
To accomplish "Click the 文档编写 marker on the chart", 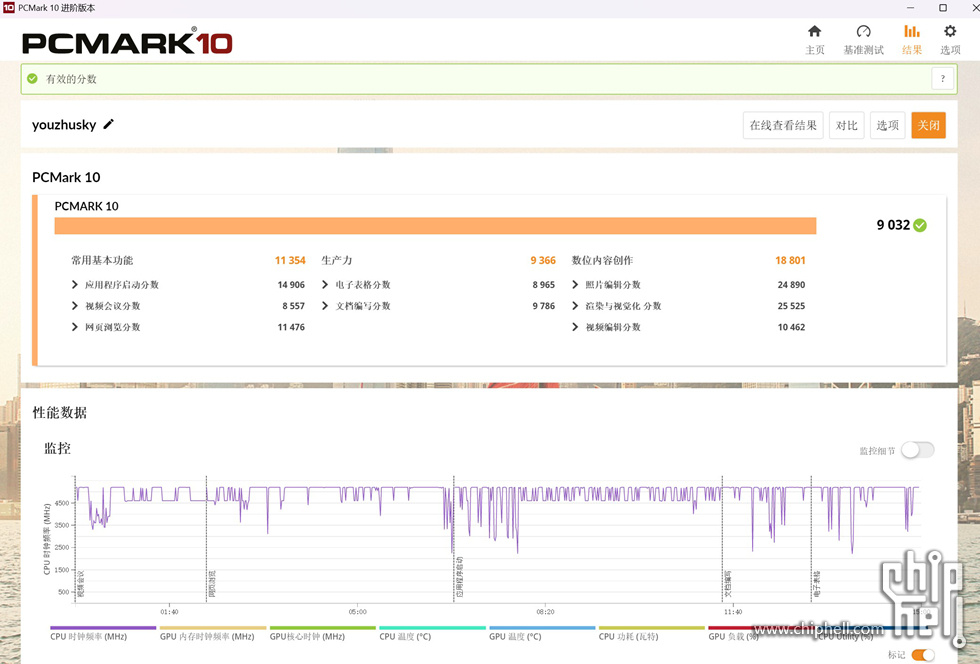I will click(x=728, y=583).
